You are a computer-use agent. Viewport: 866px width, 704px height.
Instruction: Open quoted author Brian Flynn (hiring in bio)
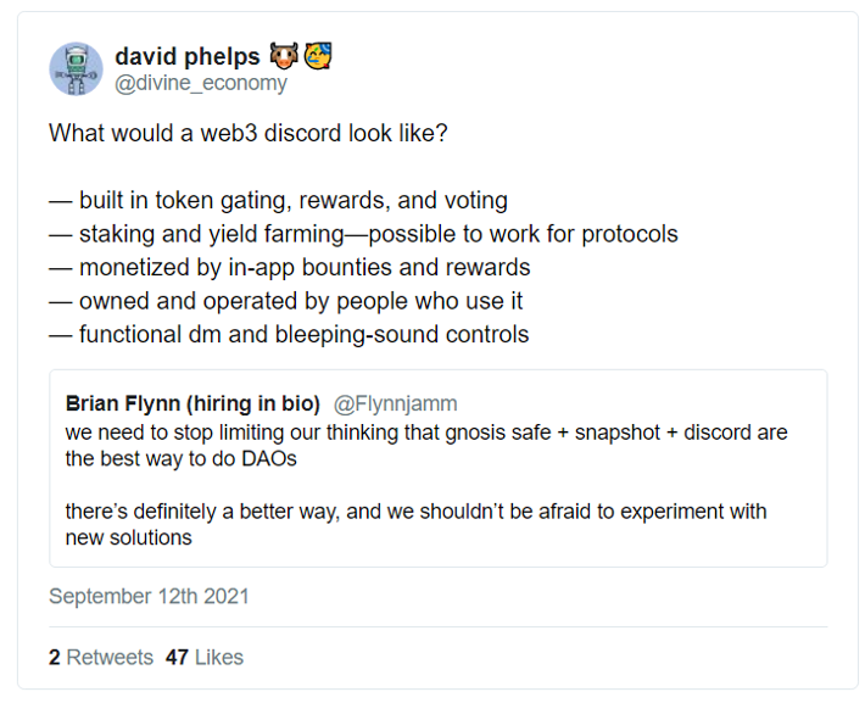[193, 404]
